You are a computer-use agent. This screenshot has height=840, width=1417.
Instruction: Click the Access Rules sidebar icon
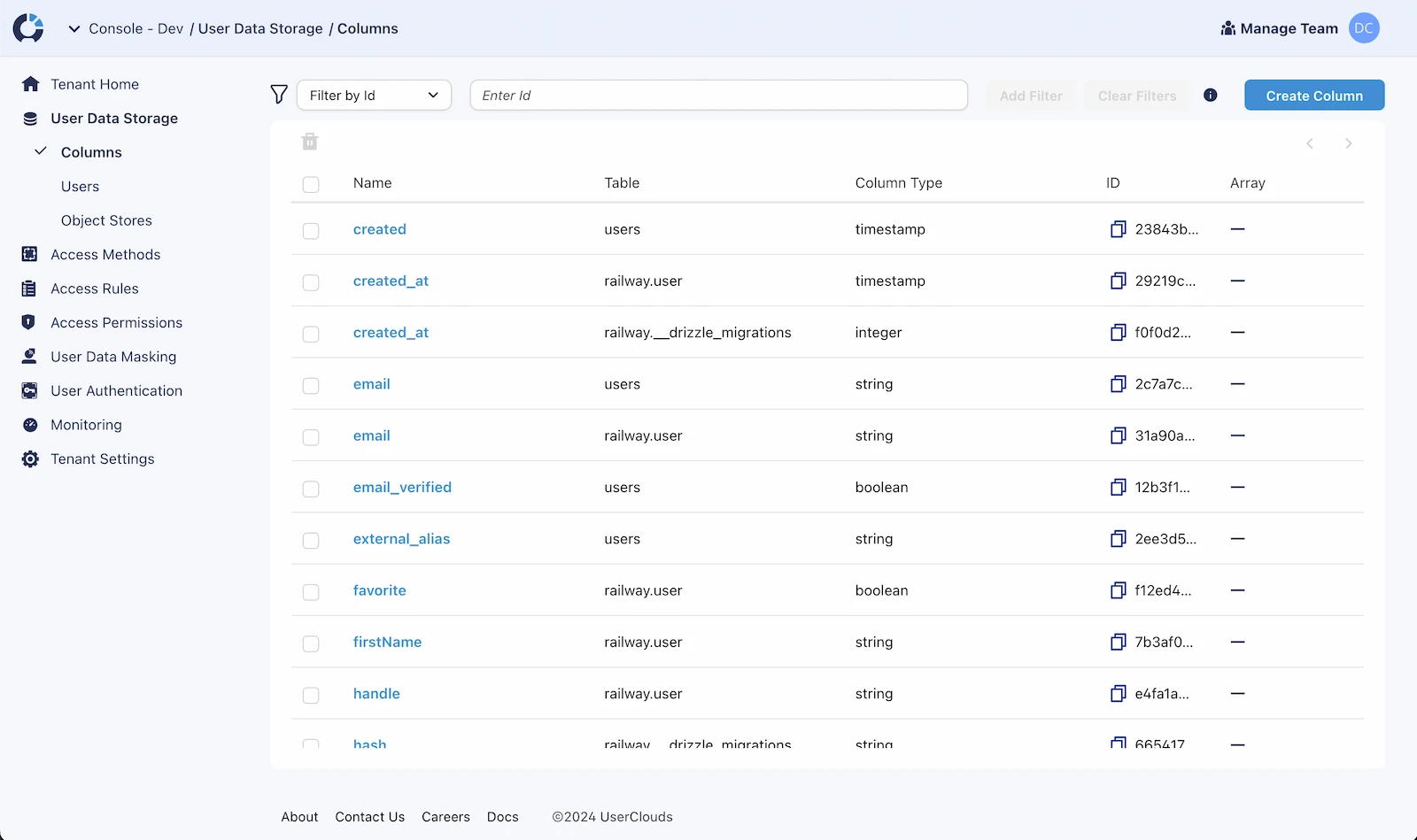pyautogui.click(x=30, y=289)
